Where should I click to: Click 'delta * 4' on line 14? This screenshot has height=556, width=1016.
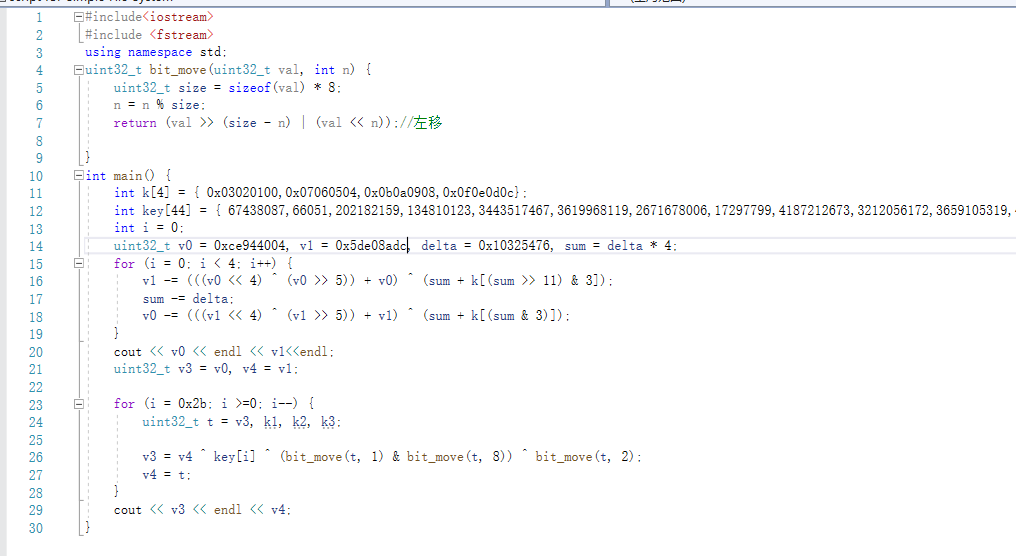point(640,246)
